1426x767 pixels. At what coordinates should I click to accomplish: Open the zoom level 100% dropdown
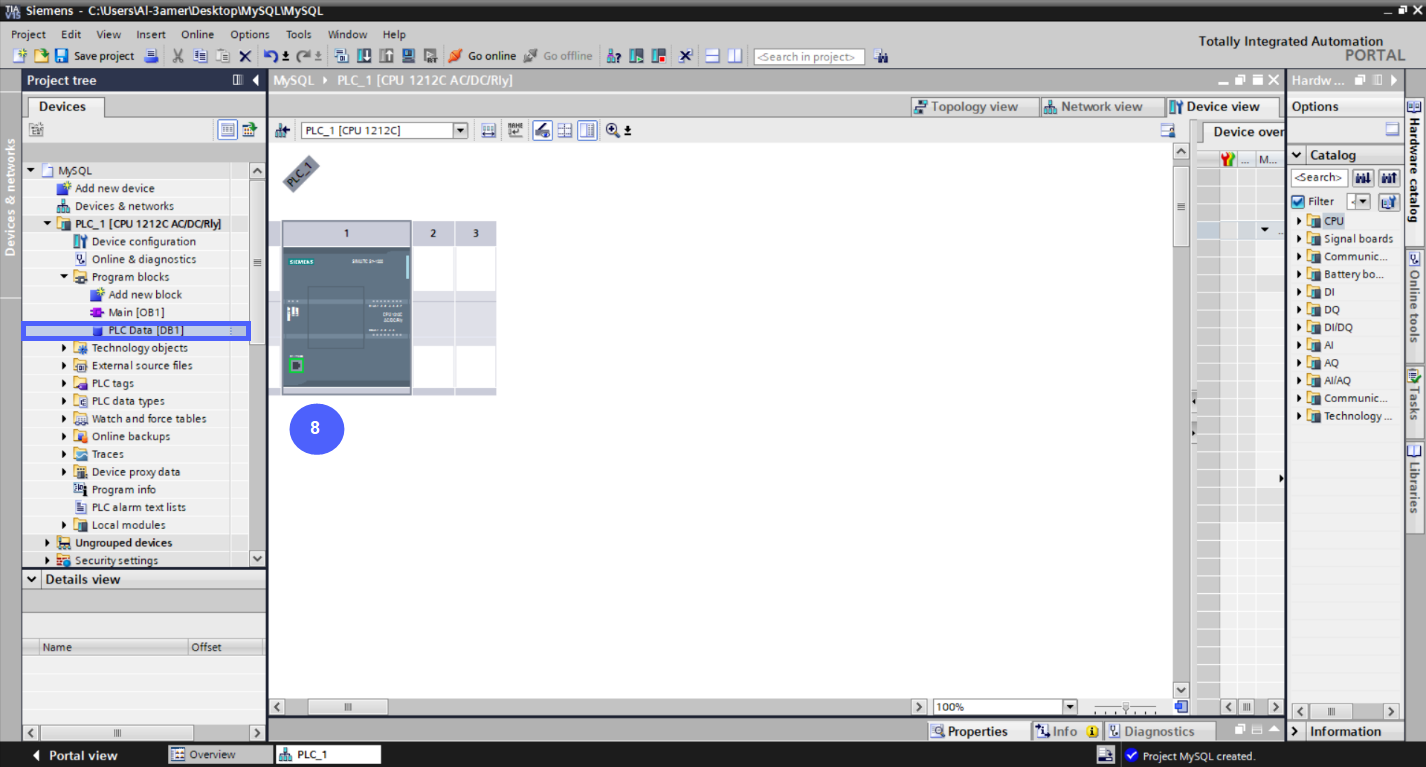[1070, 707]
